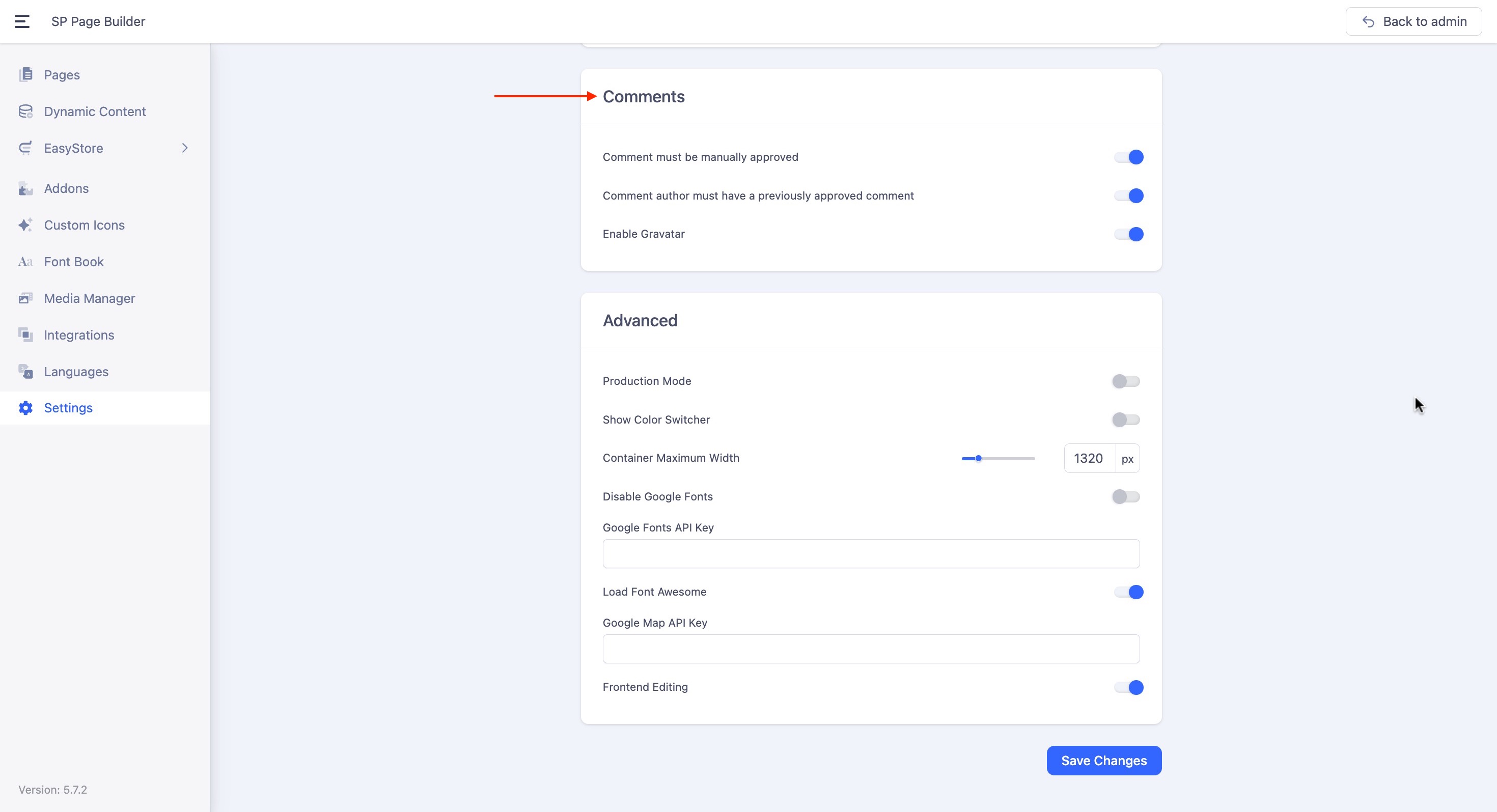Click the Addons puzzle icon
1497x812 pixels.
click(25, 189)
